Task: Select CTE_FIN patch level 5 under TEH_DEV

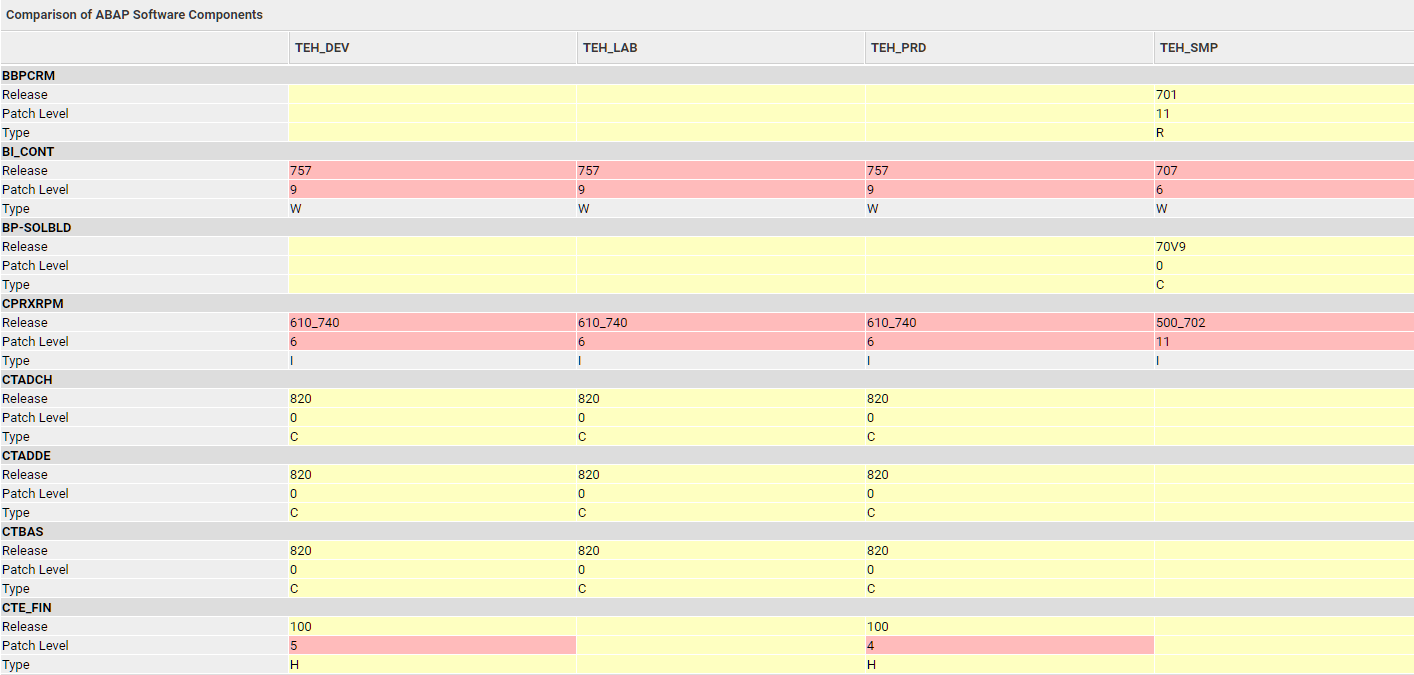Action: pos(294,646)
